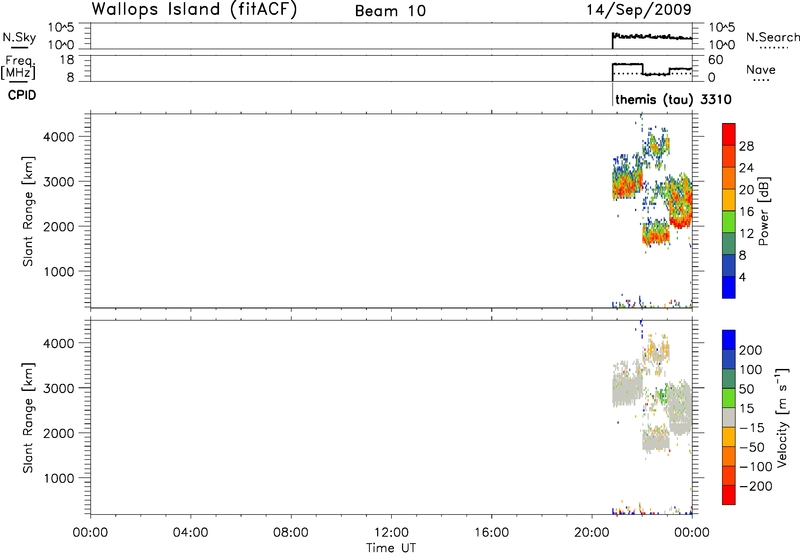800x554 pixels.
Task: Click the '100' label on Velocity colorbar
Action: (x=751, y=370)
